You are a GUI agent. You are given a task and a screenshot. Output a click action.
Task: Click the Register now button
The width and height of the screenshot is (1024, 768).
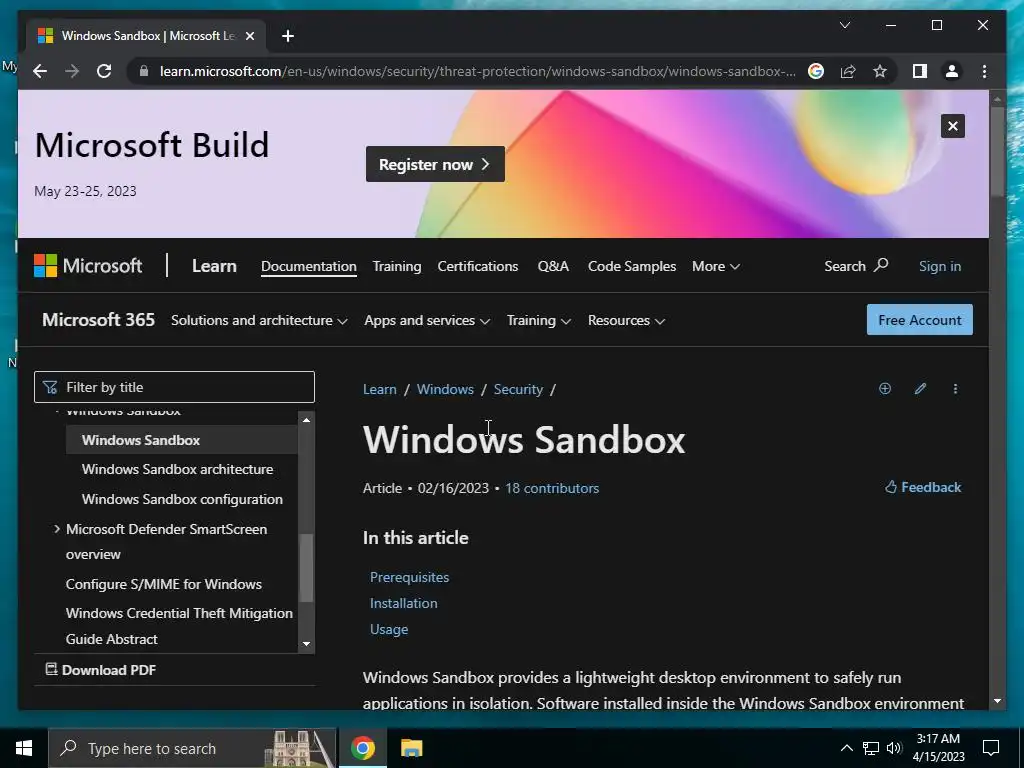(x=435, y=165)
